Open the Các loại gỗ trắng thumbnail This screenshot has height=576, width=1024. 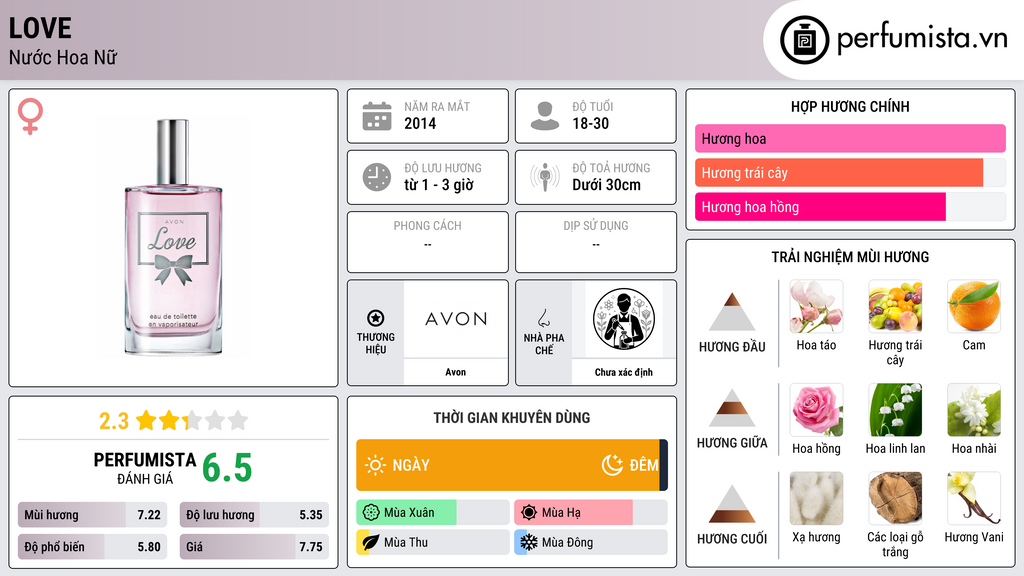tap(895, 498)
